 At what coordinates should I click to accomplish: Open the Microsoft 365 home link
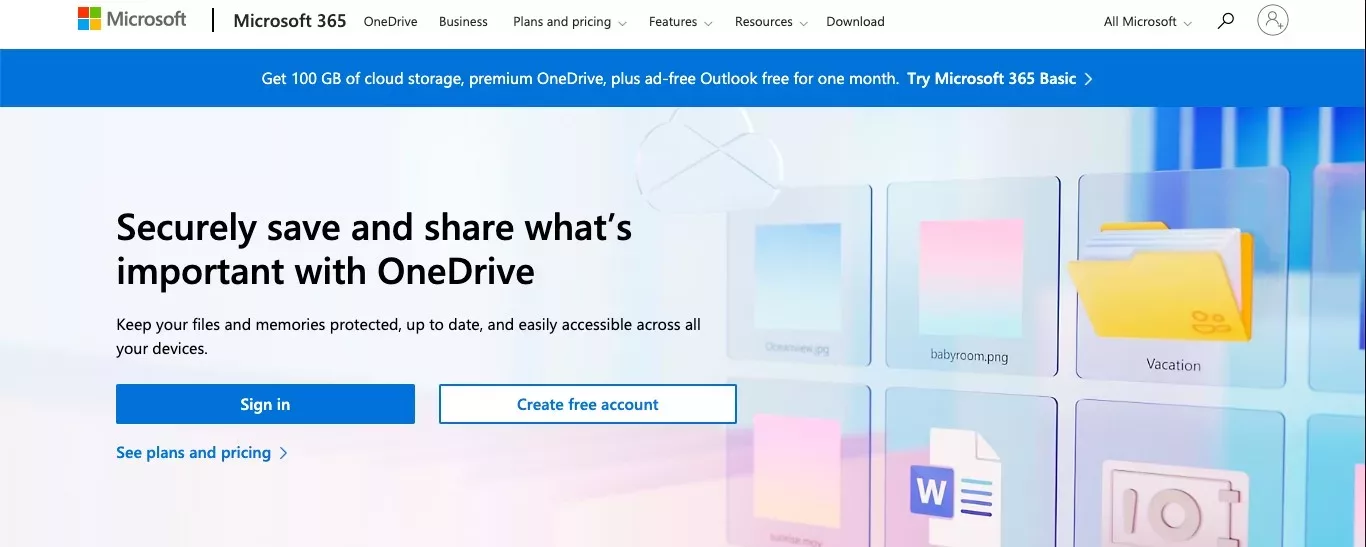pos(290,21)
